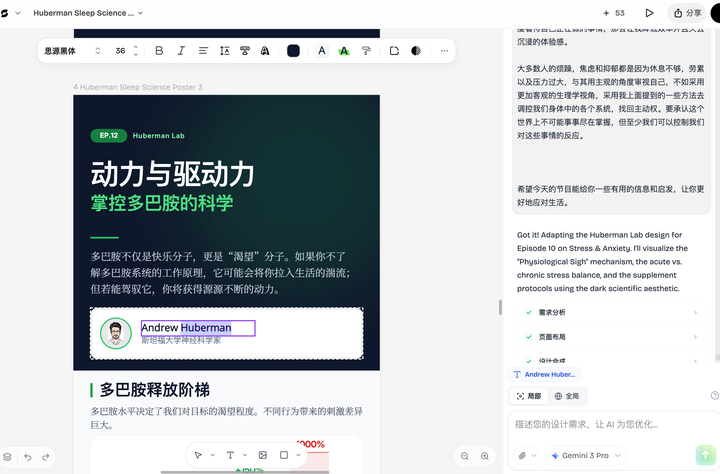Open the help question mark icon
The image size is (720, 474).
tap(714, 395)
